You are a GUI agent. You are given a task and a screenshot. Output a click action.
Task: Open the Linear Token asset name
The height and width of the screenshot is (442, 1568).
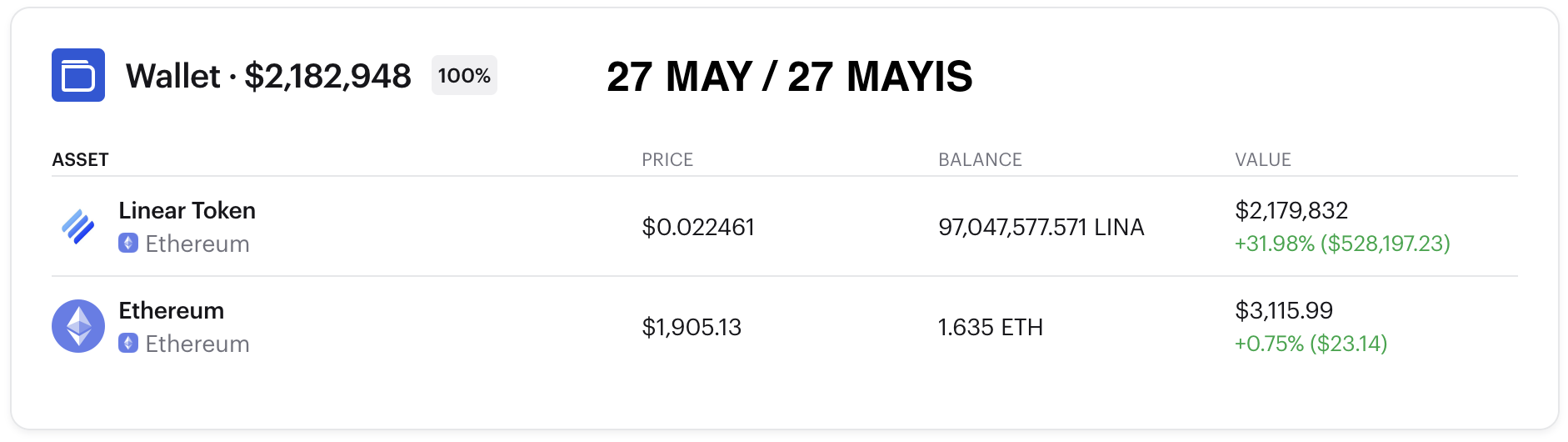pyautogui.click(x=187, y=210)
